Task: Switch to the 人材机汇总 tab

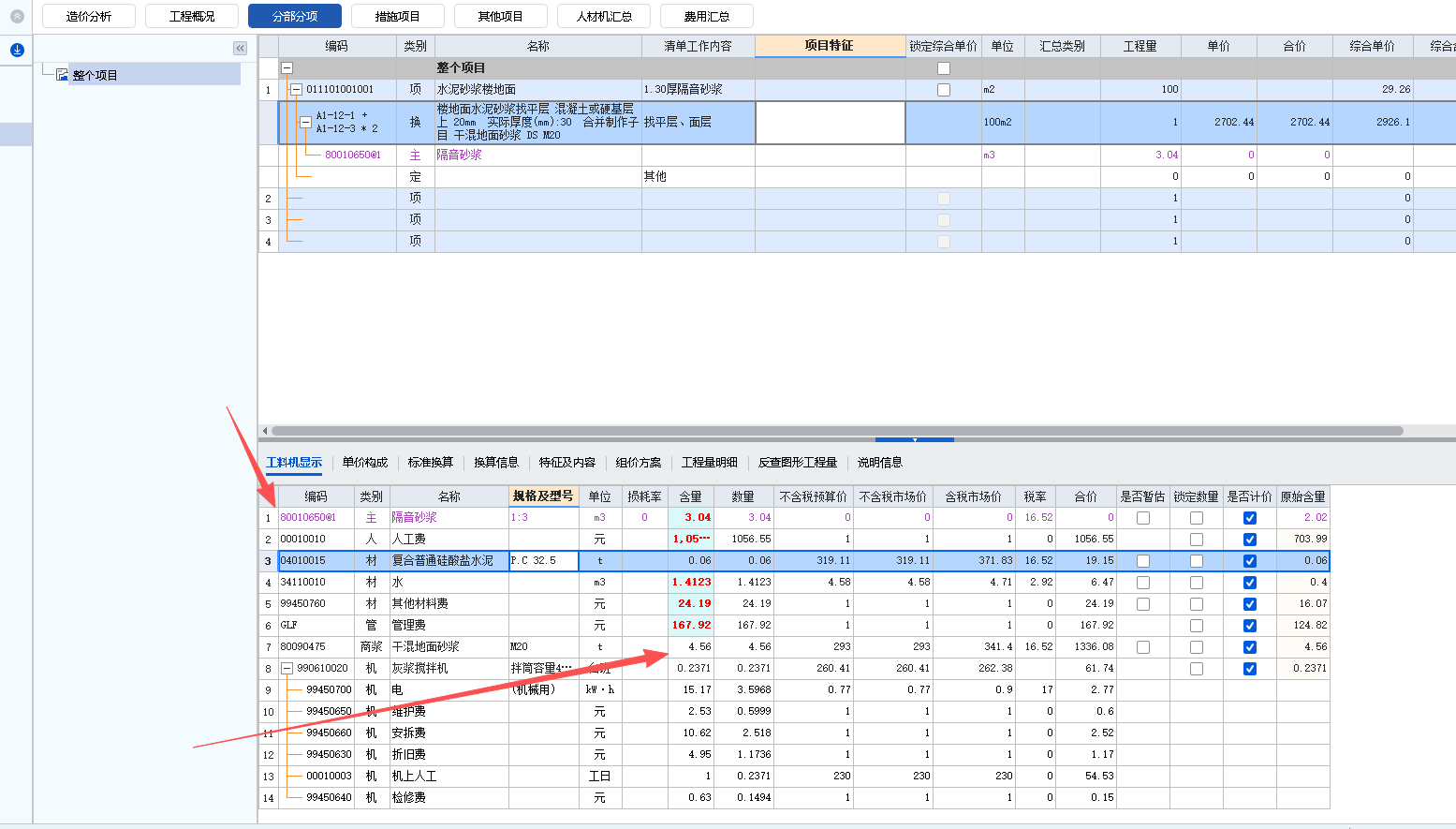Action: pos(603,15)
